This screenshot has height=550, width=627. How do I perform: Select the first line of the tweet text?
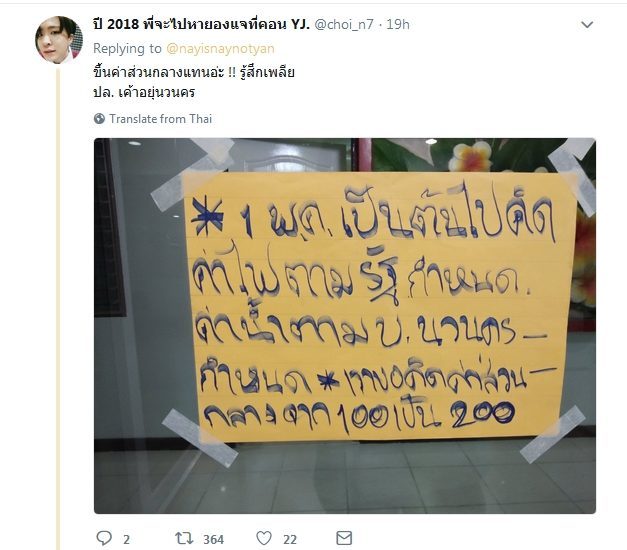[194, 72]
